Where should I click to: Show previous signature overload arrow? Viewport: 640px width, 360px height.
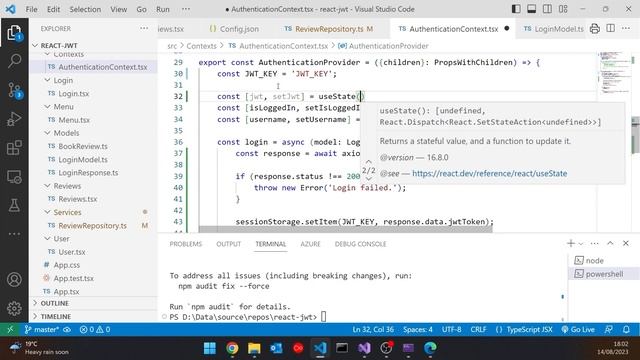(x=369, y=162)
